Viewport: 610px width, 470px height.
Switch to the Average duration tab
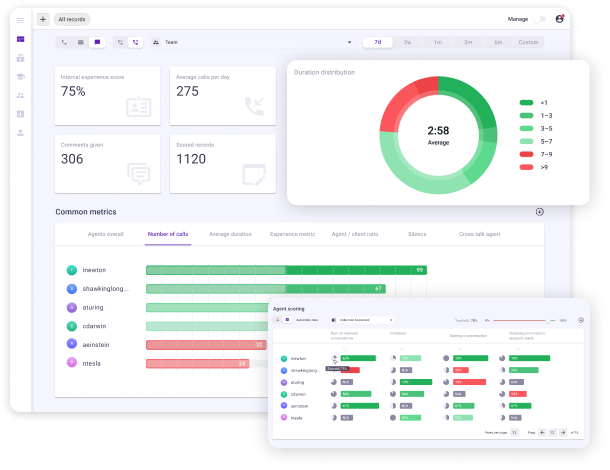click(x=230, y=234)
